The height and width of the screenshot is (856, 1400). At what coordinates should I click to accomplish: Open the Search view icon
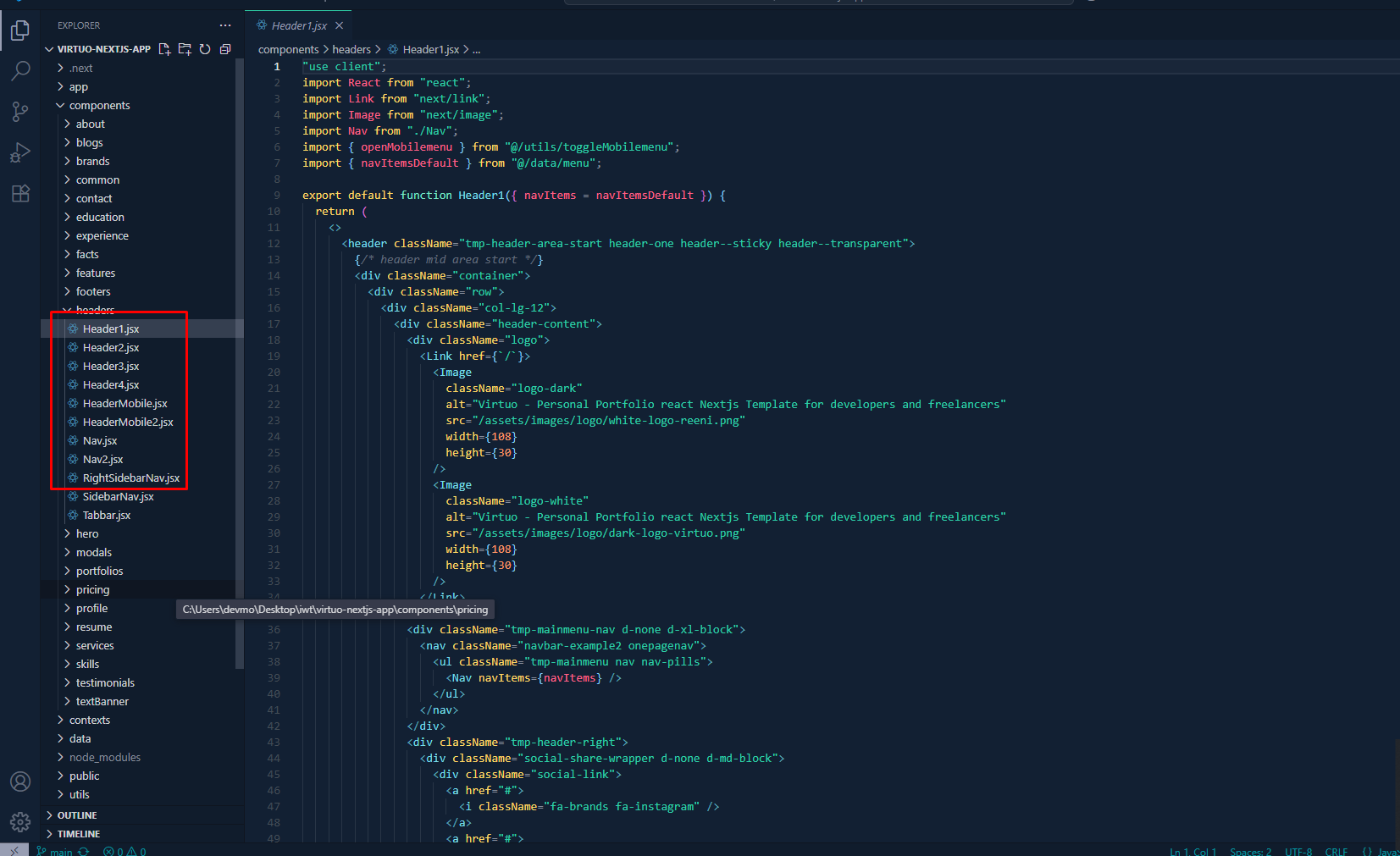tap(20, 71)
